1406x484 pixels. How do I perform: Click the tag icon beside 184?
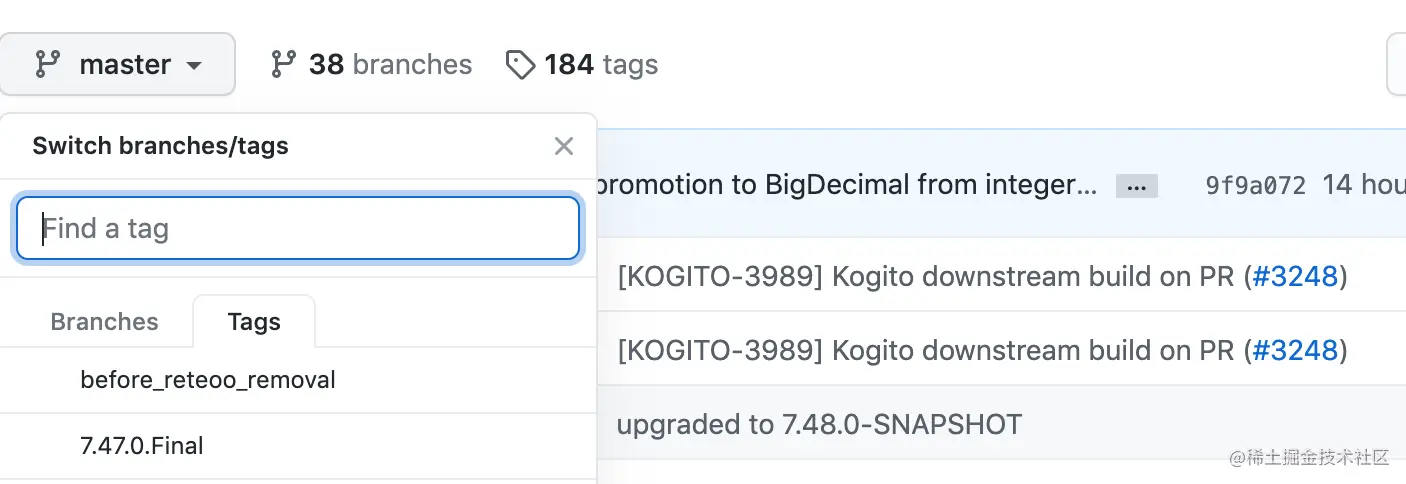click(x=520, y=66)
